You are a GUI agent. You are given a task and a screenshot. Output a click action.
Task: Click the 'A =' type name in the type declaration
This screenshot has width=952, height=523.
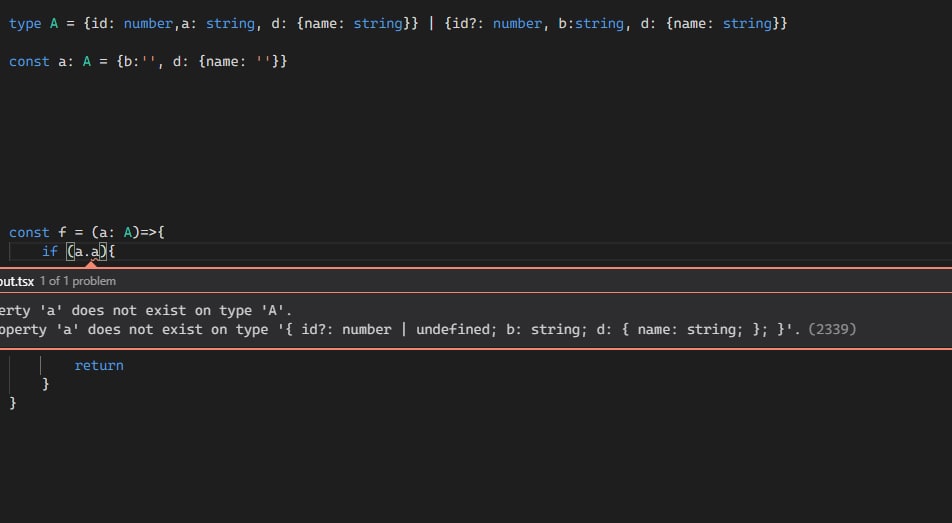point(61,24)
